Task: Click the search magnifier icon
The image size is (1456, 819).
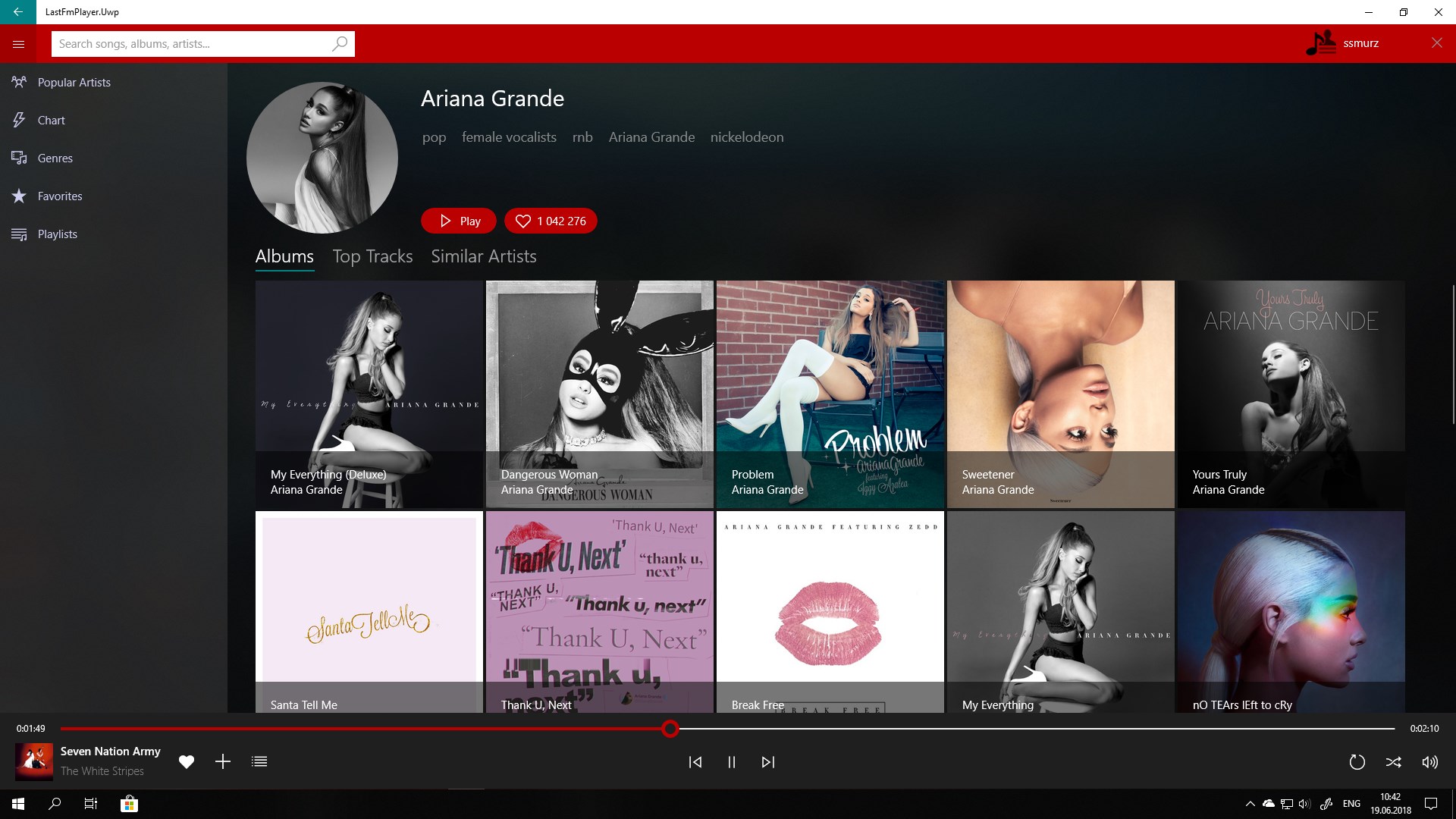Action: [x=340, y=44]
